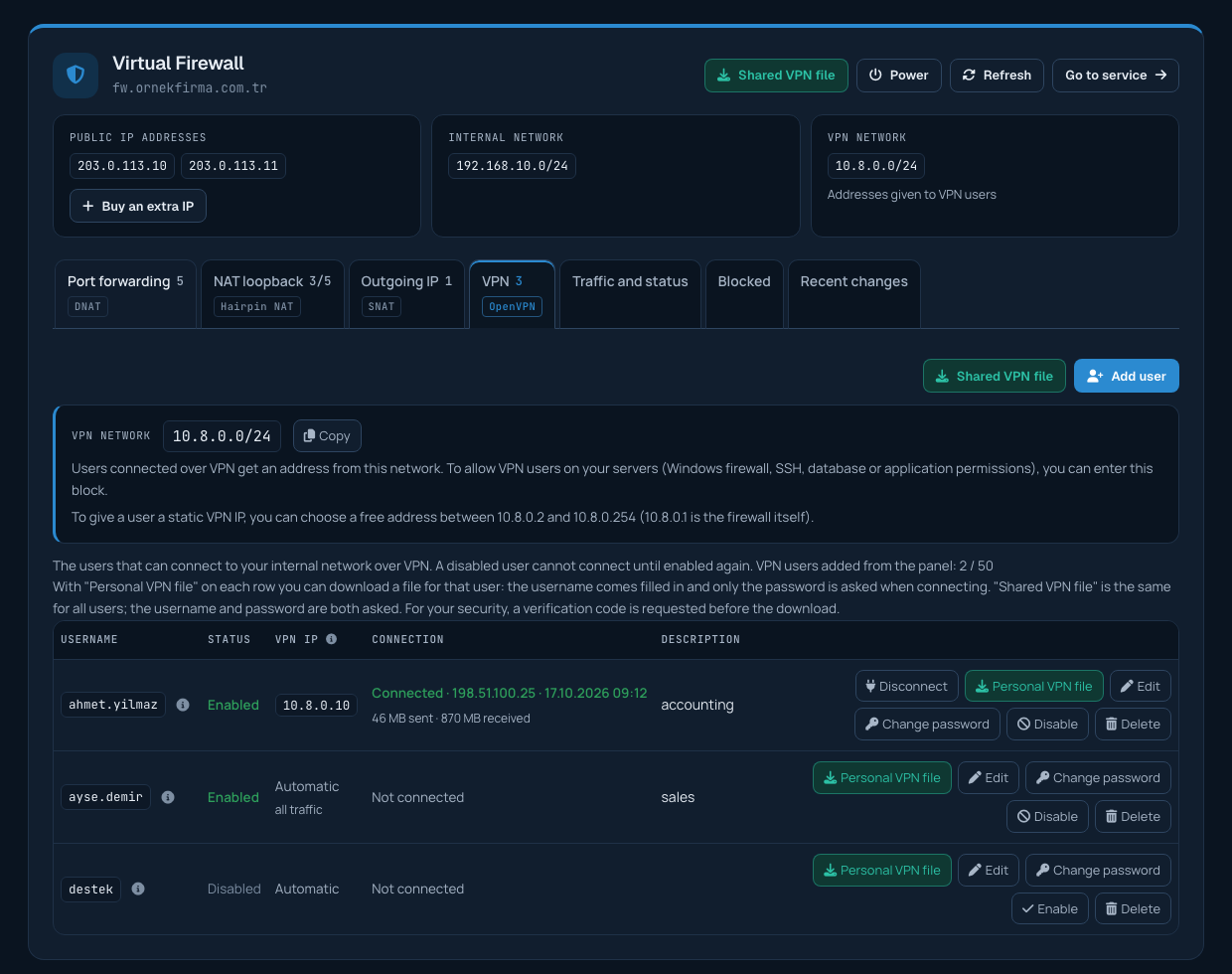Image resolution: width=1232 pixels, height=974 pixels.
Task: Open the Power button
Action: [898, 76]
